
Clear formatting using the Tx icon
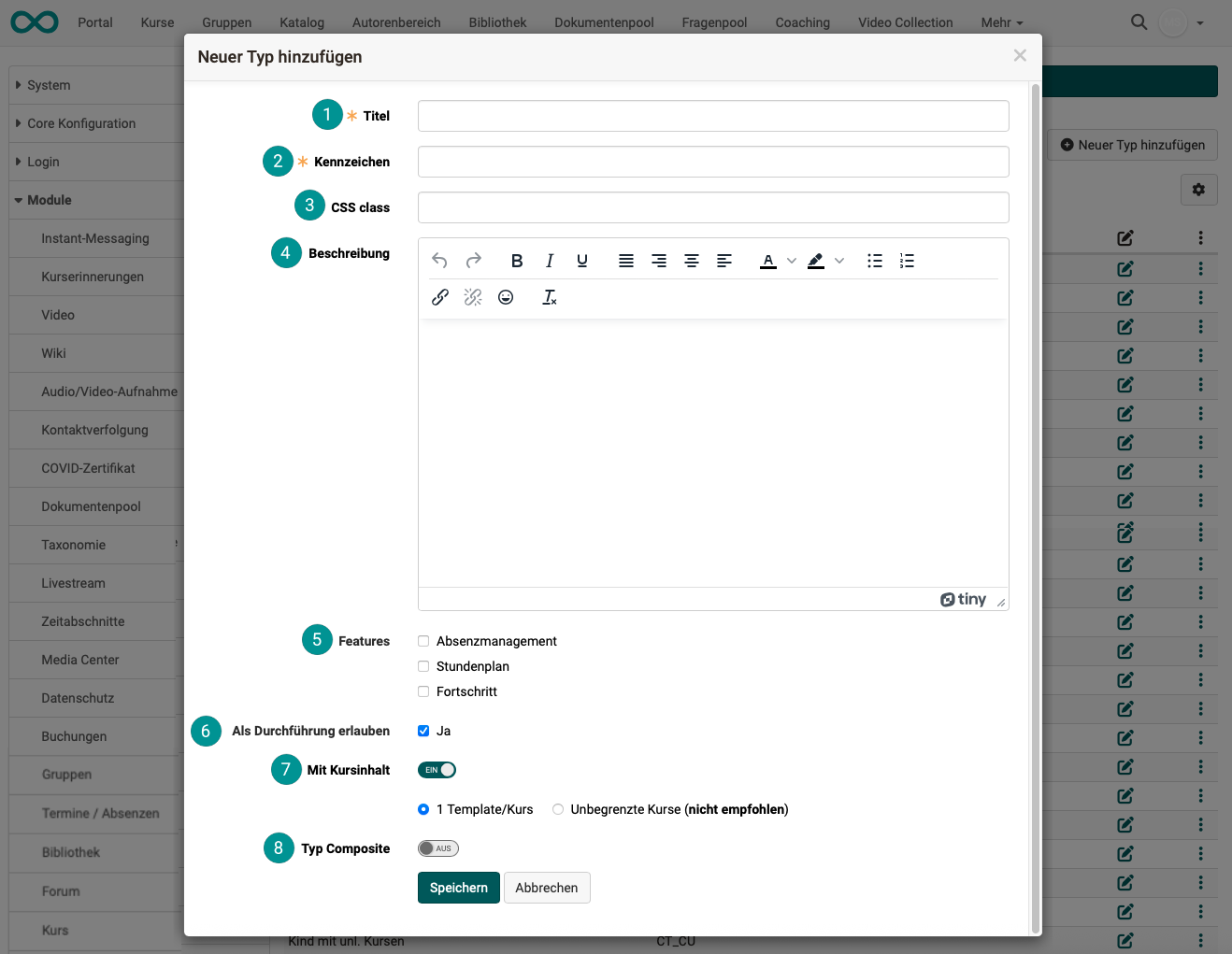click(x=550, y=297)
